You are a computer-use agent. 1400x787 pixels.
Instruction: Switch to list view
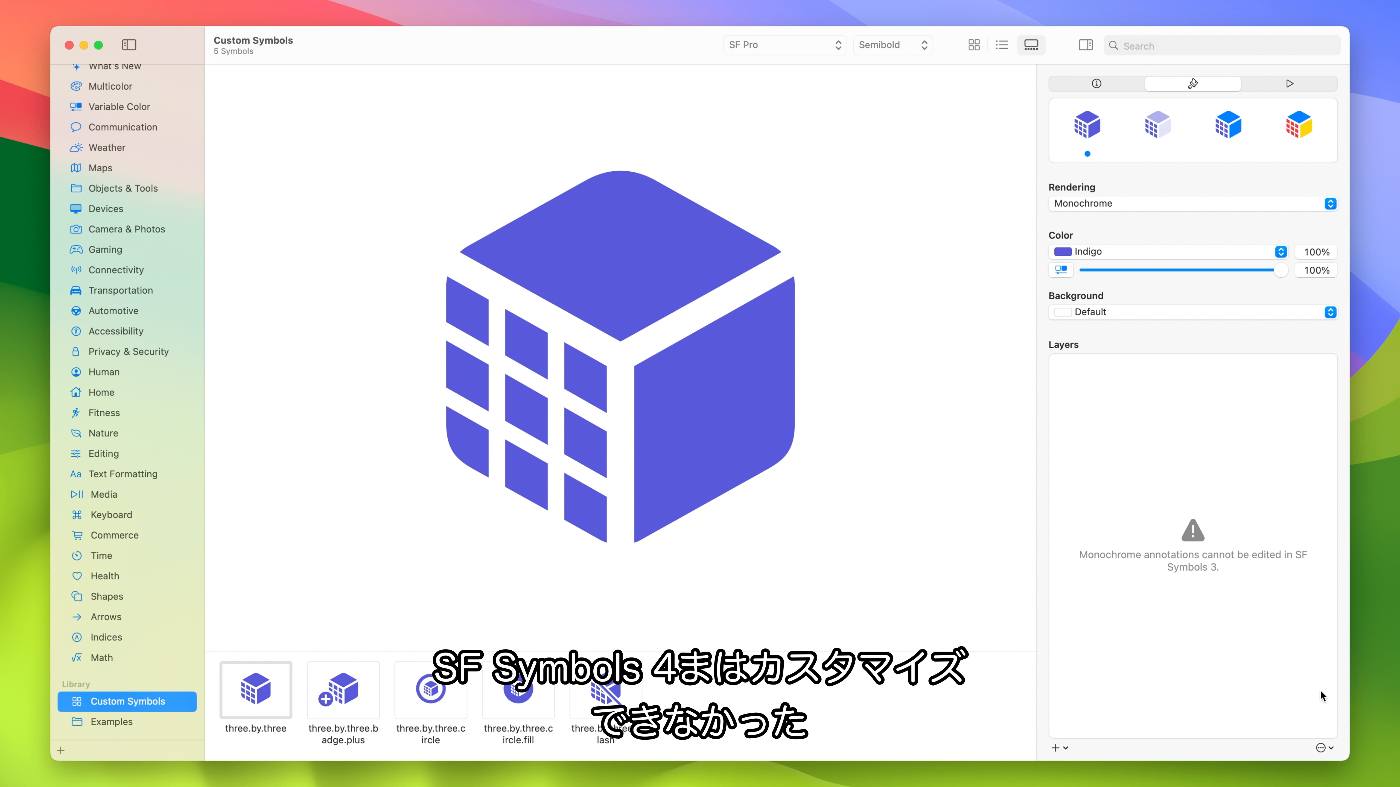[1002, 45]
